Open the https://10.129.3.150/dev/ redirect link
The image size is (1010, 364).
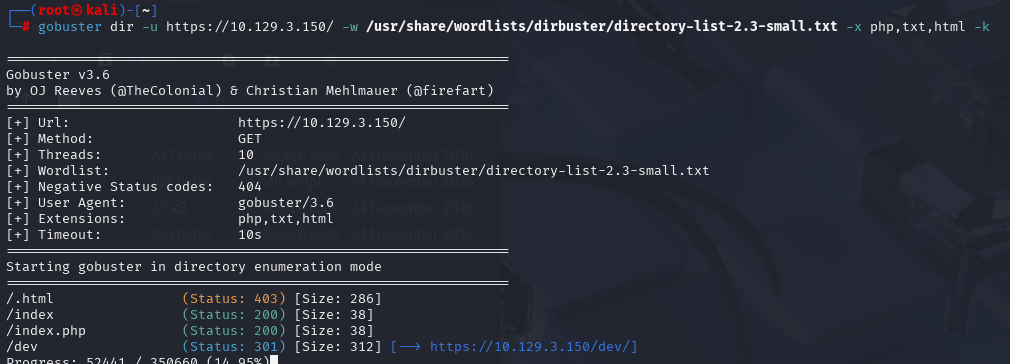(x=533, y=347)
